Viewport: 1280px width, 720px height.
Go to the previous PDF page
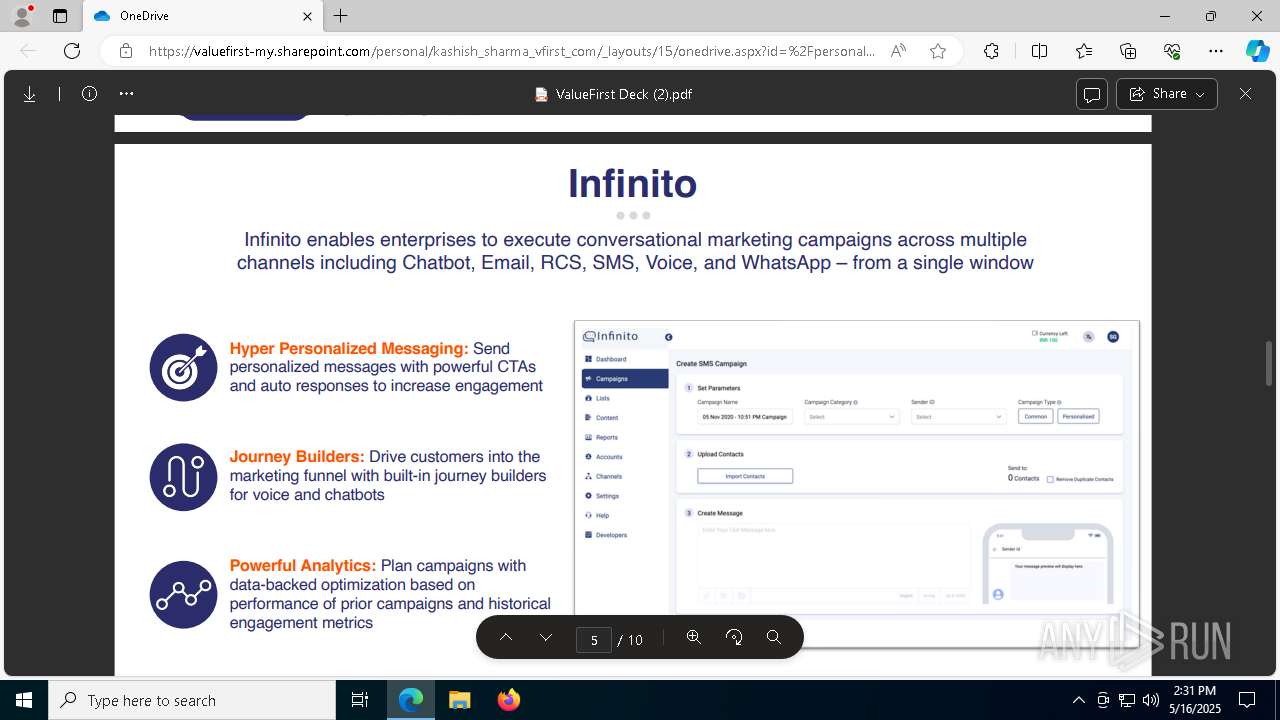click(x=506, y=638)
